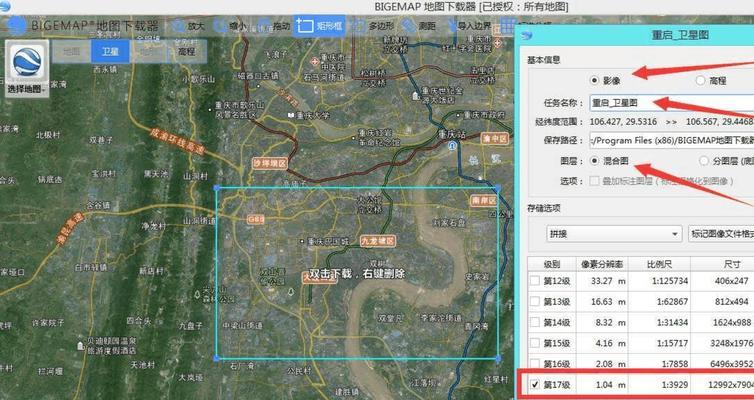Click the 4.16 m resolution cell
This screenshot has width=754, height=400.
click(602, 343)
